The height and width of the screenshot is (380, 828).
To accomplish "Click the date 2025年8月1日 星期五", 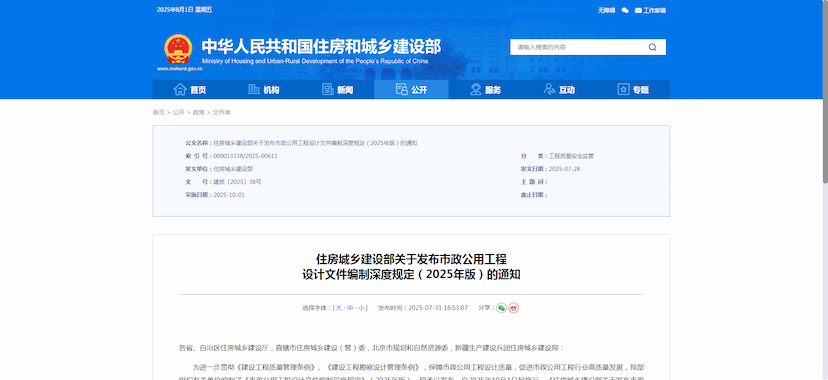I will 184,10.
